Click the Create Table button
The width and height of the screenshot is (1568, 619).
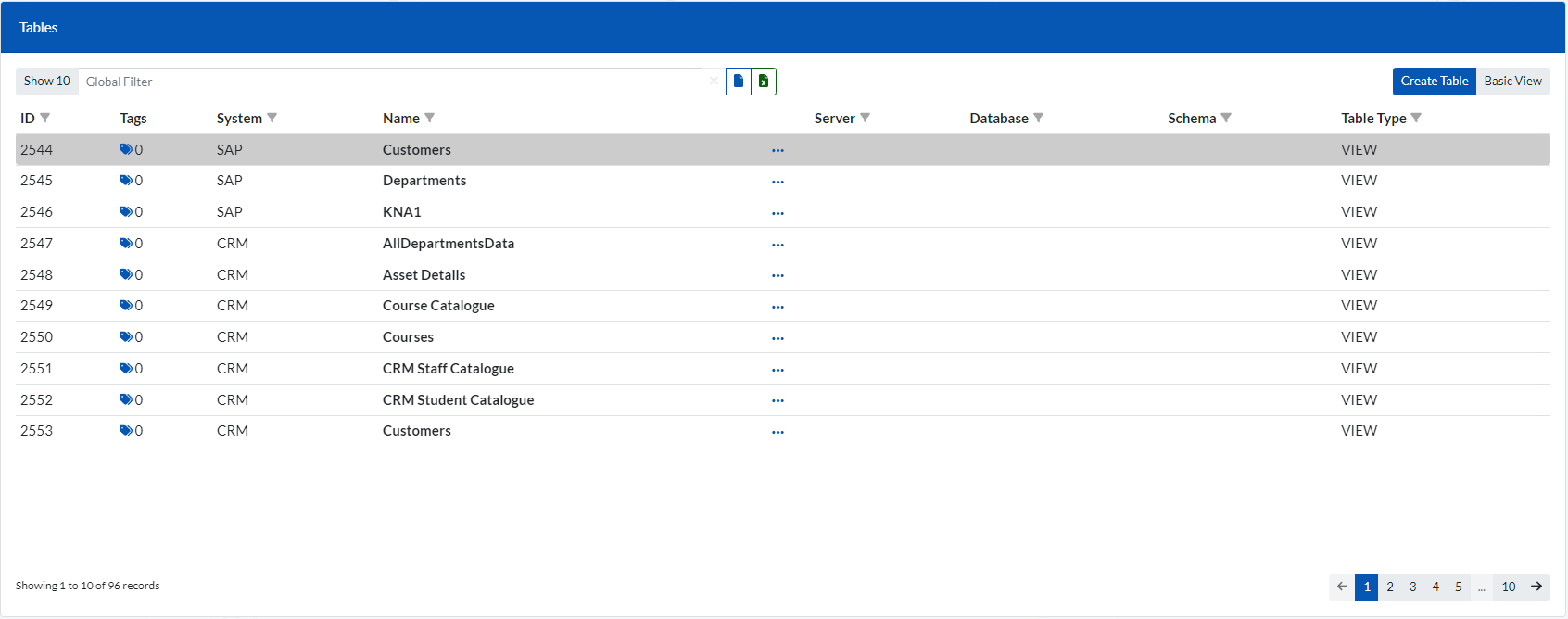pyautogui.click(x=1434, y=82)
